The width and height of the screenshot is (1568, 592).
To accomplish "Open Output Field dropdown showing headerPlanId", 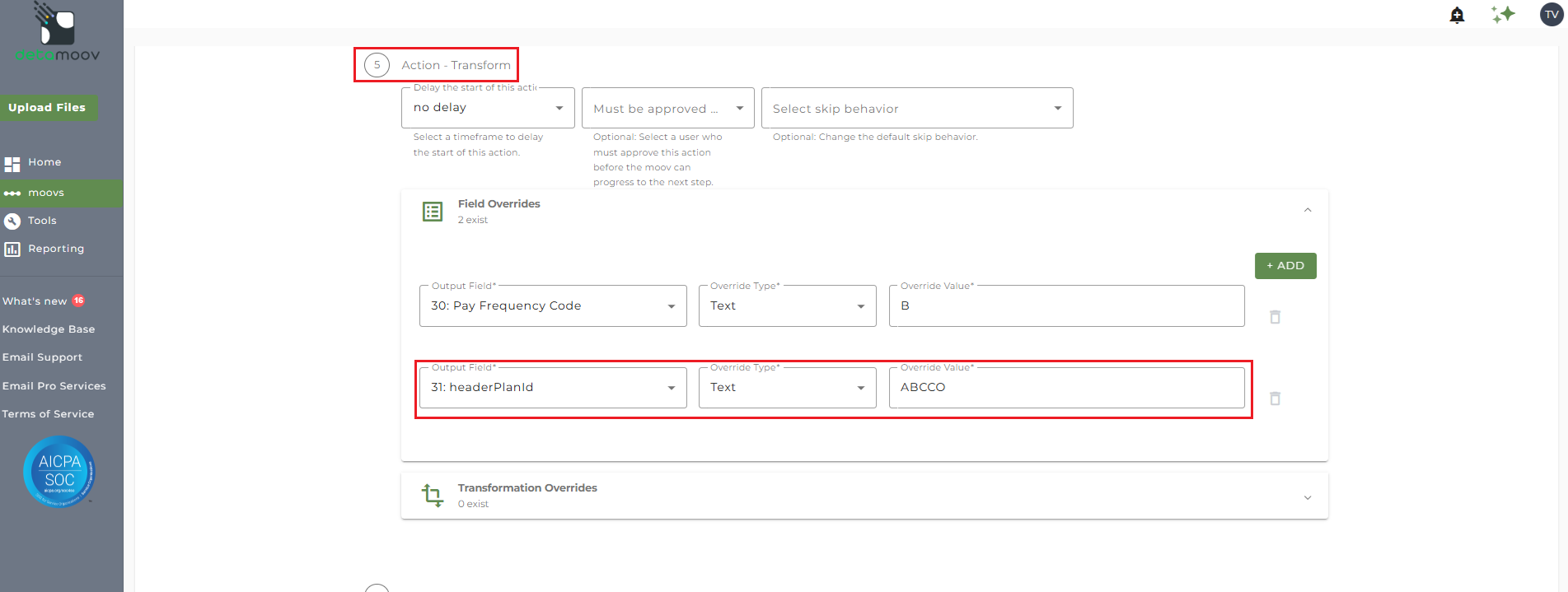I will pyautogui.click(x=552, y=388).
